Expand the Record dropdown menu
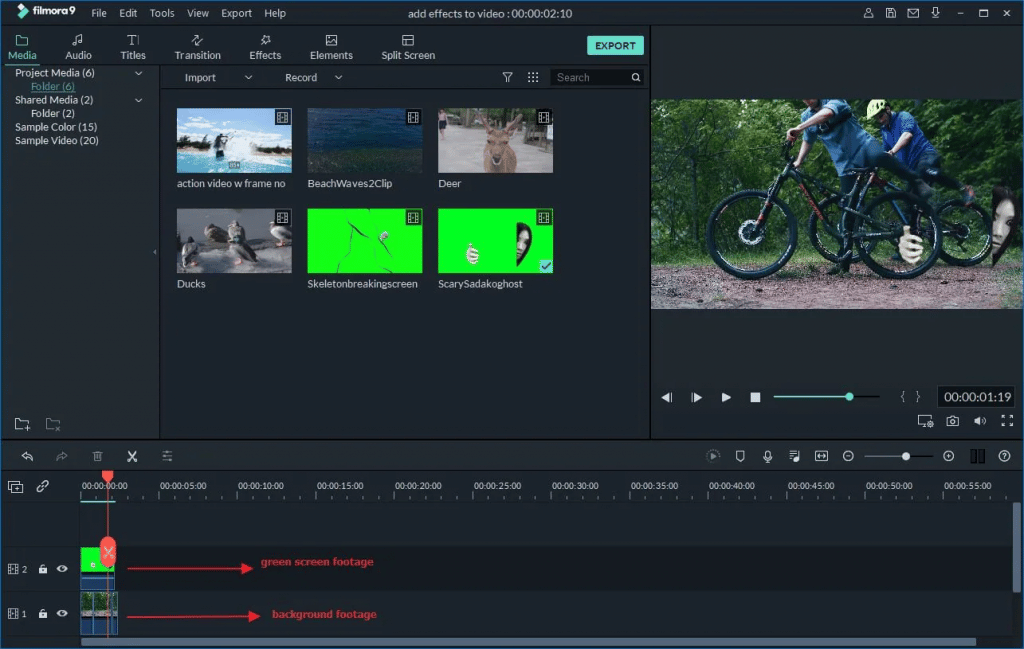 [338, 78]
